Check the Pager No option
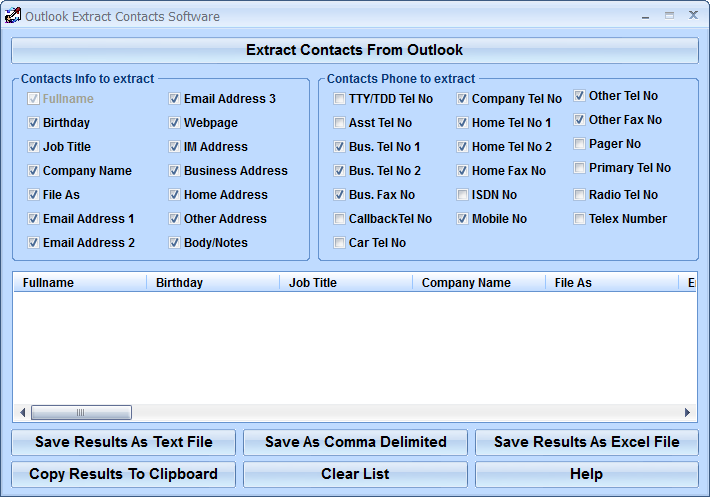 (580, 144)
